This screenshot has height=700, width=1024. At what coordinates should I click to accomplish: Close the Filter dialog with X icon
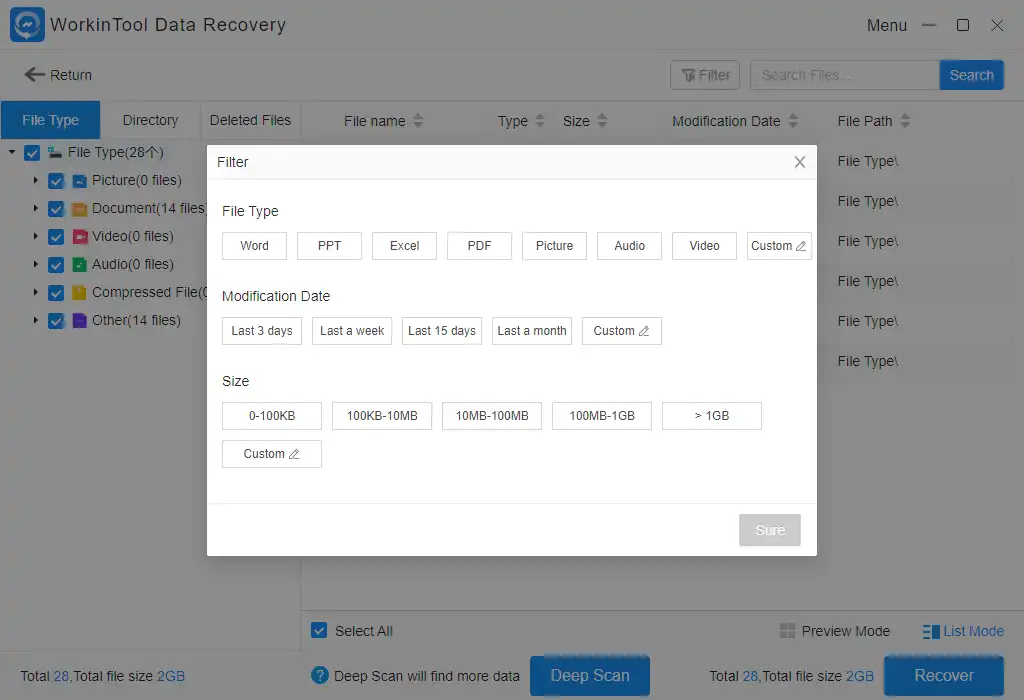click(x=799, y=162)
